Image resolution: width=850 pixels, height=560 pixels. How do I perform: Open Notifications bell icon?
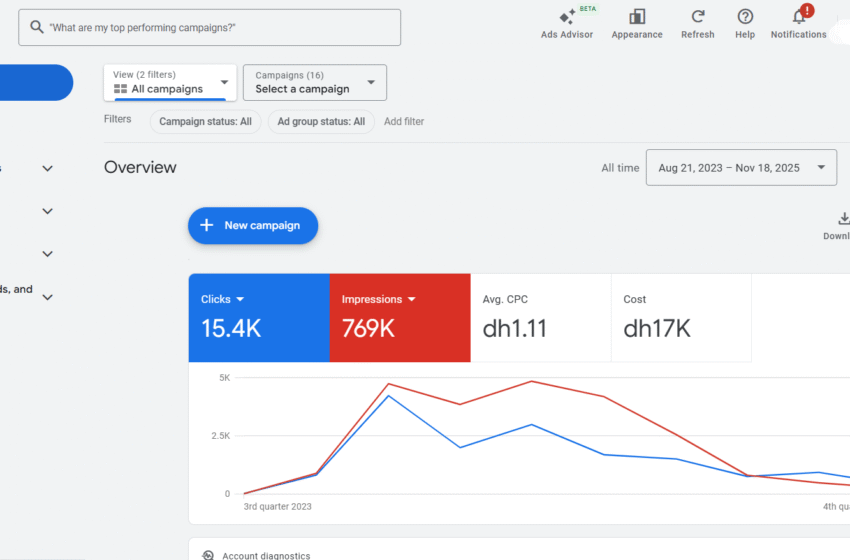(798, 17)
